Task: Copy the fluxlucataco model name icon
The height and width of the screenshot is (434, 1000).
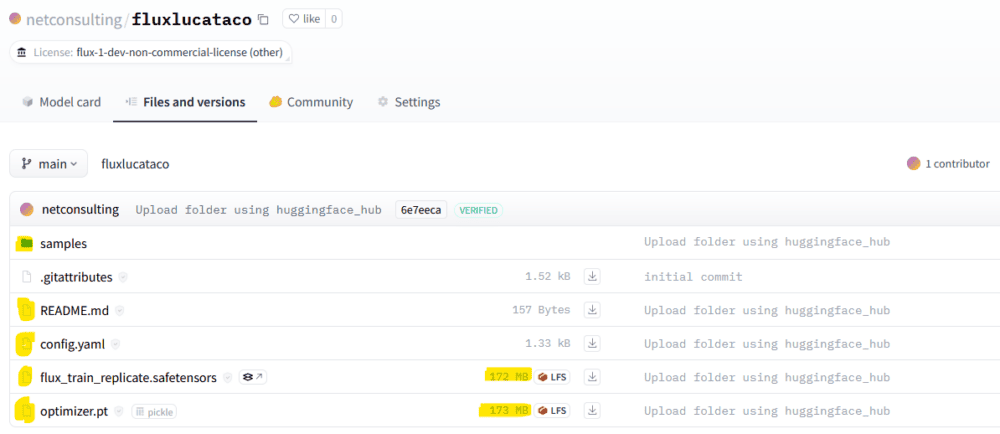Action: (263, 20)
